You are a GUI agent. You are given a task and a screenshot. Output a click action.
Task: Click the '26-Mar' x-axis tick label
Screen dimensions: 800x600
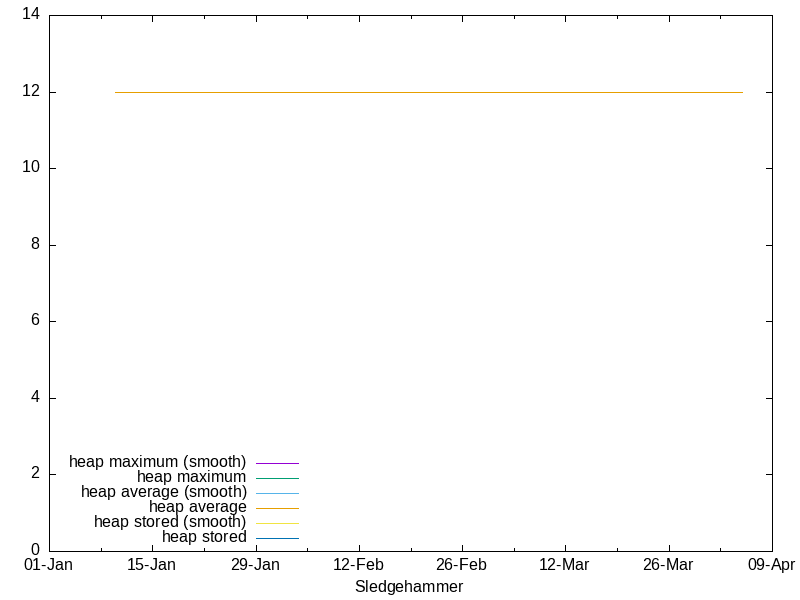668,565
